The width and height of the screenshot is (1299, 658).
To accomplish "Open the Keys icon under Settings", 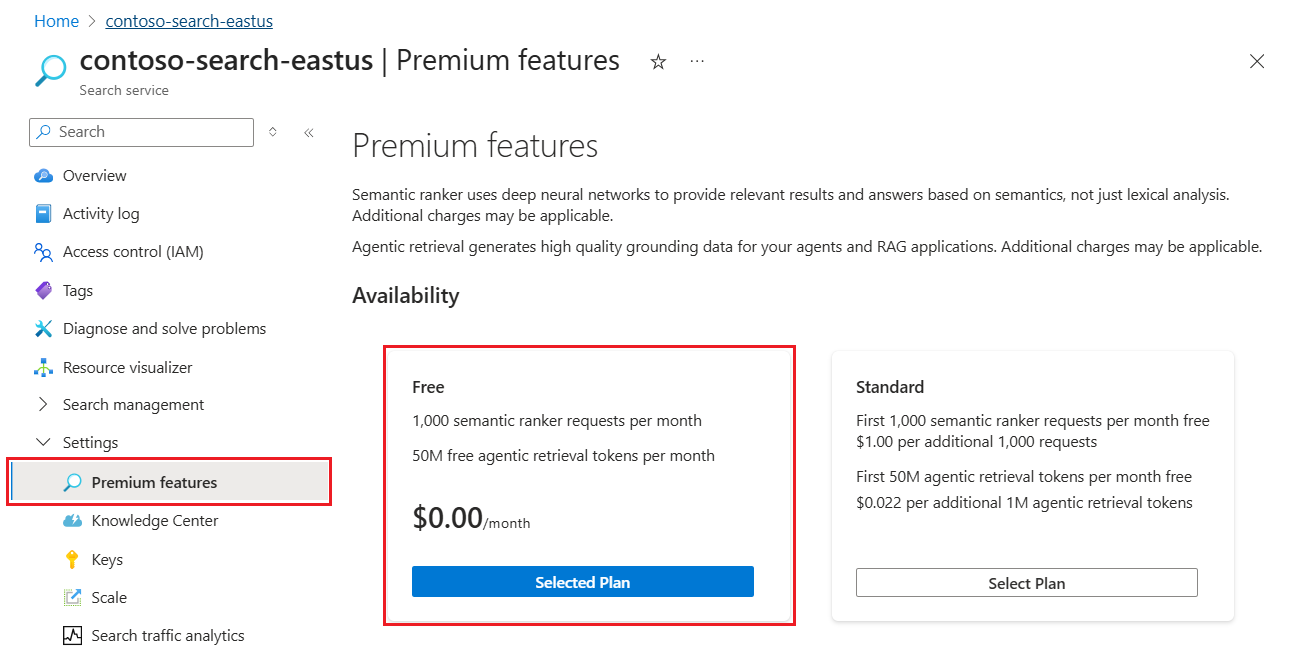I will pos(69,559).
